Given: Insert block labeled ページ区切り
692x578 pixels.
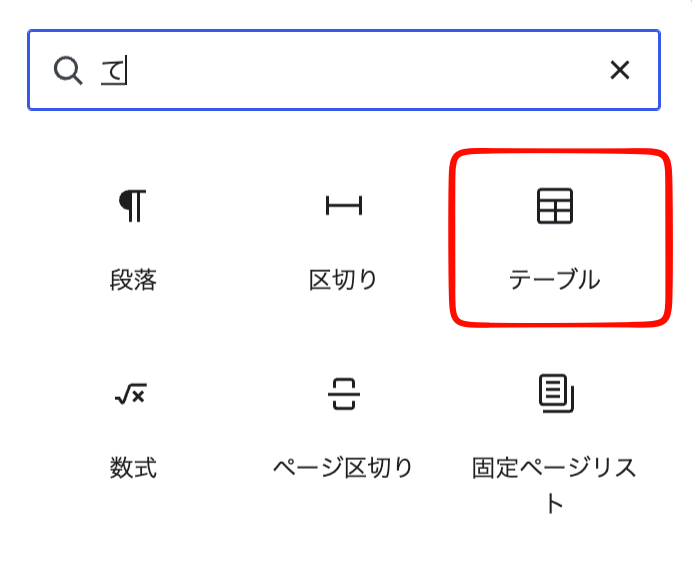Looking at the screenshot, I should click(x=343, y=468).
